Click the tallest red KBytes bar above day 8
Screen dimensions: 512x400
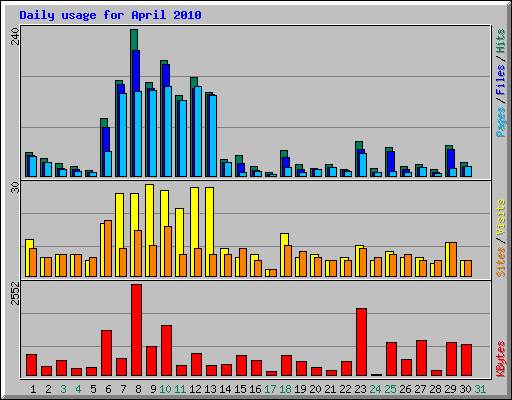136,330
